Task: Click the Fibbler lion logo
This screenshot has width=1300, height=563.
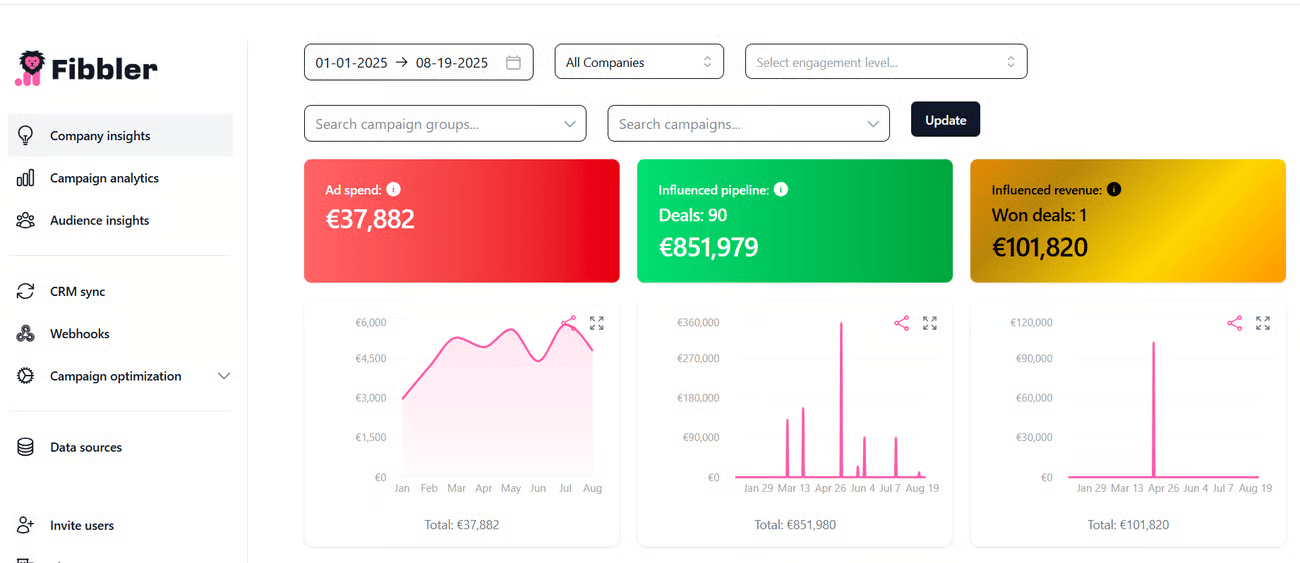Action: tap(30, 68)
